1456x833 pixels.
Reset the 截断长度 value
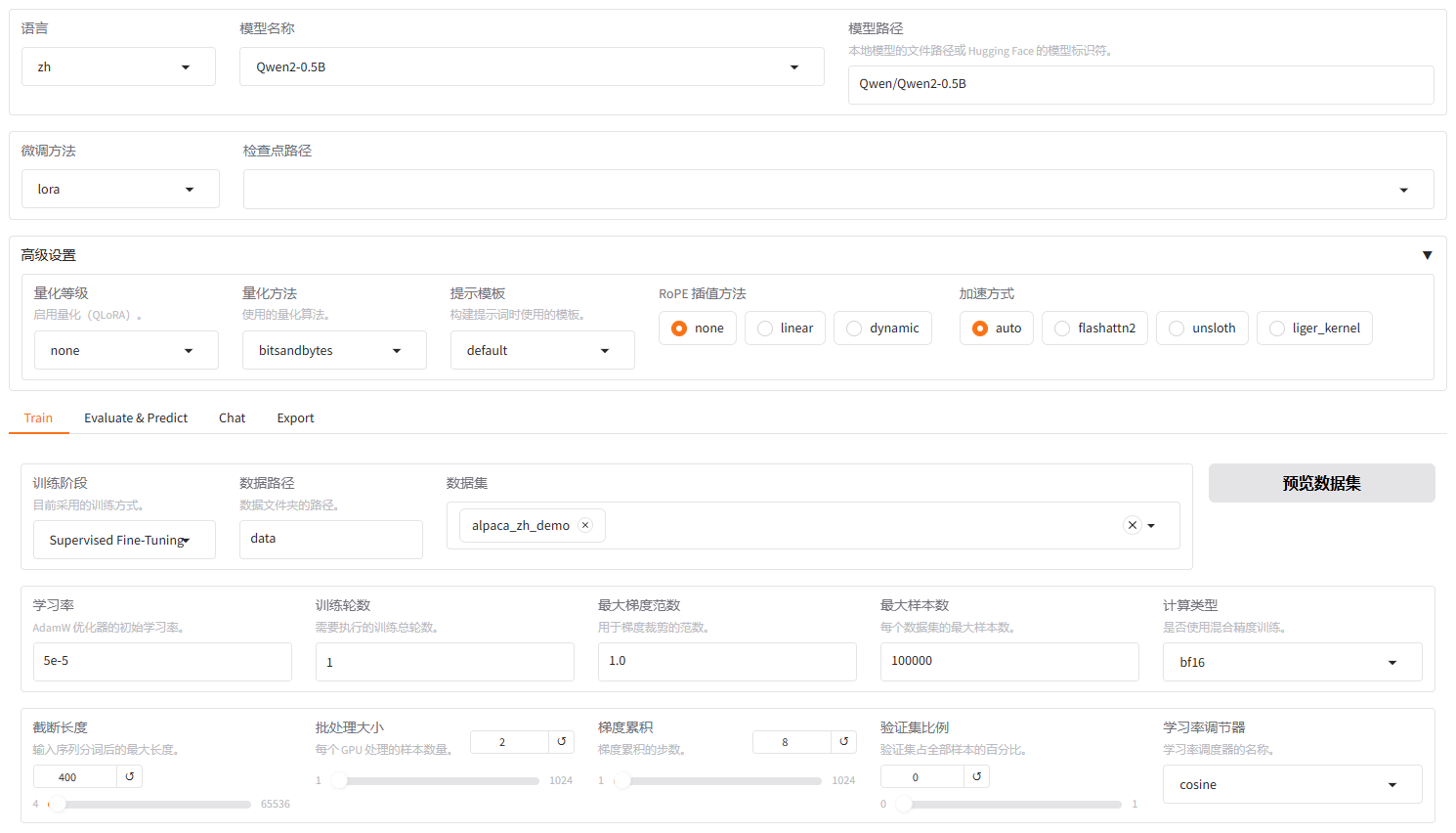[132, 776]
